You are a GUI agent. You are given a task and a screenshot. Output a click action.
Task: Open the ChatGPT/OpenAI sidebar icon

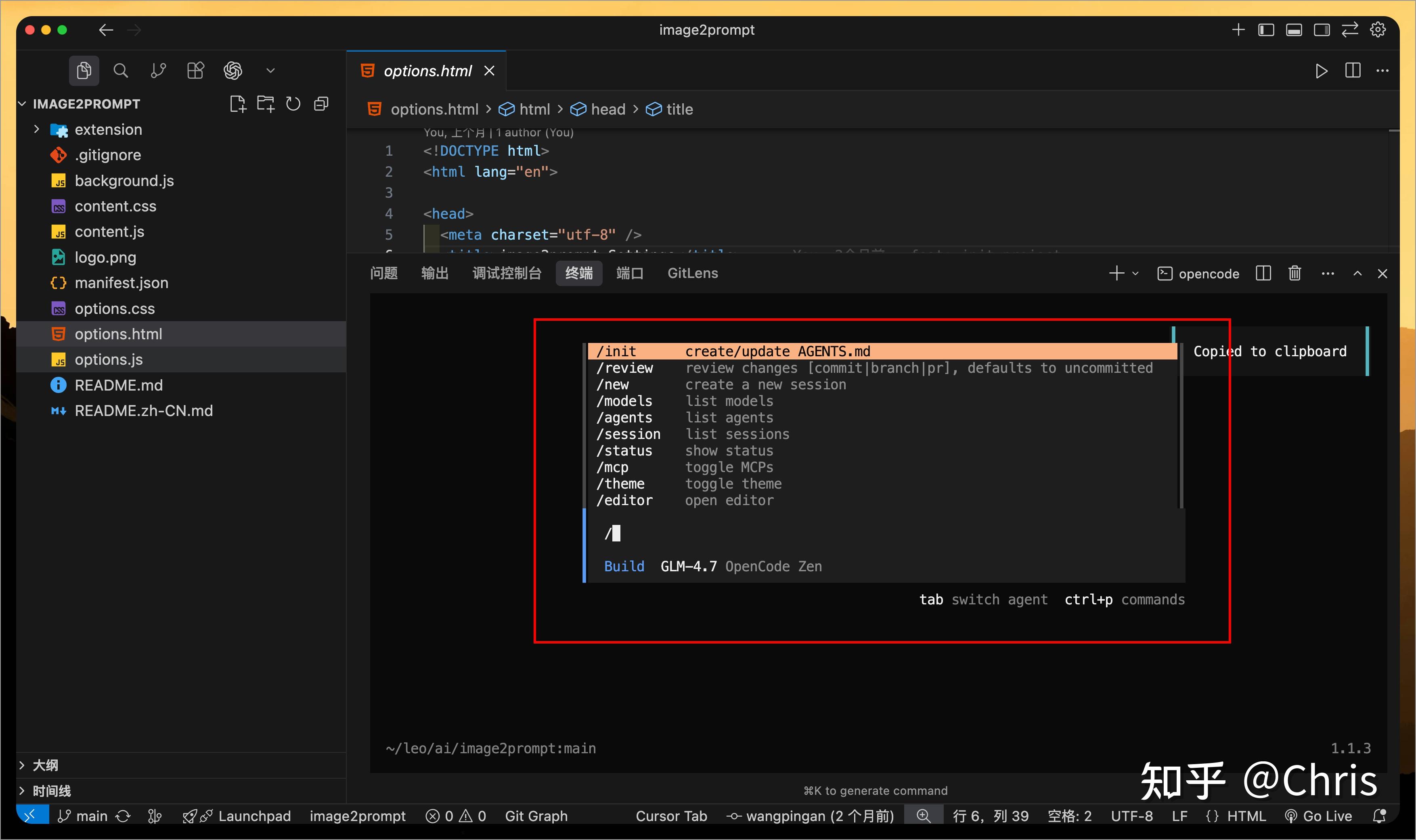233,71
